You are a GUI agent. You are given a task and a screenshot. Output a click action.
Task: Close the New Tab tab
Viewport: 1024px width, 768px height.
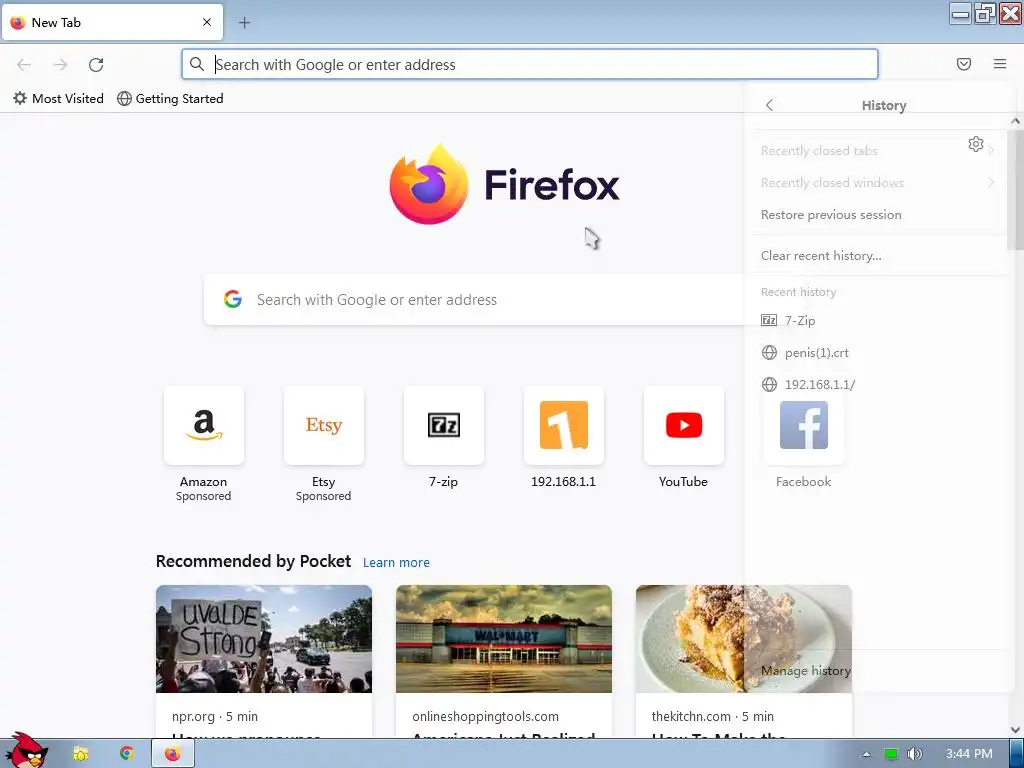207,22
